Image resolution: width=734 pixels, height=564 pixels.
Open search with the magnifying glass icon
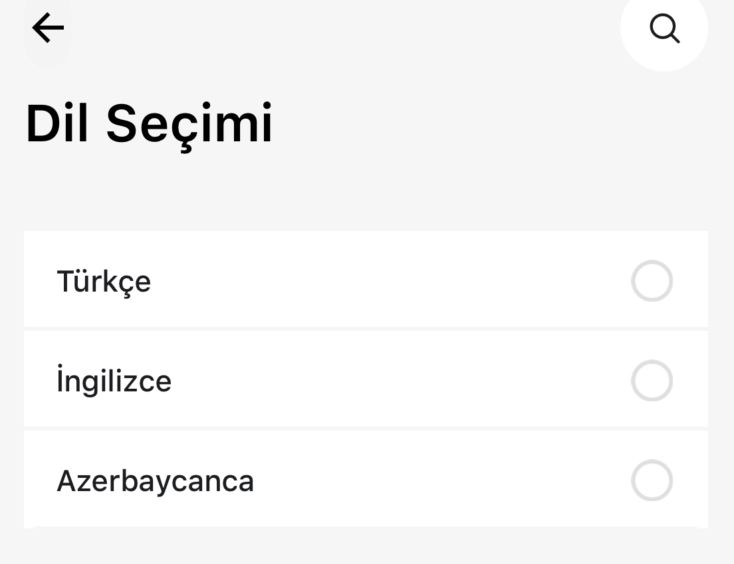click(x=664, y=29)
